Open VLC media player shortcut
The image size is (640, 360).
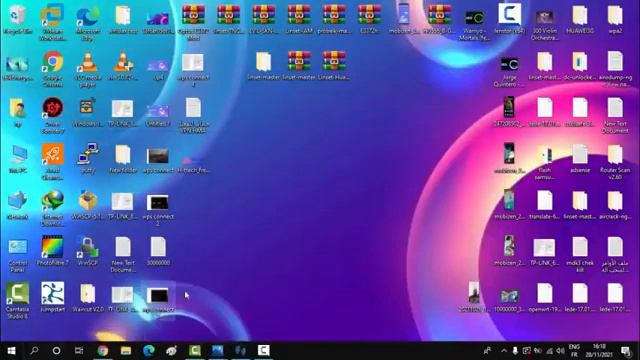88,69
